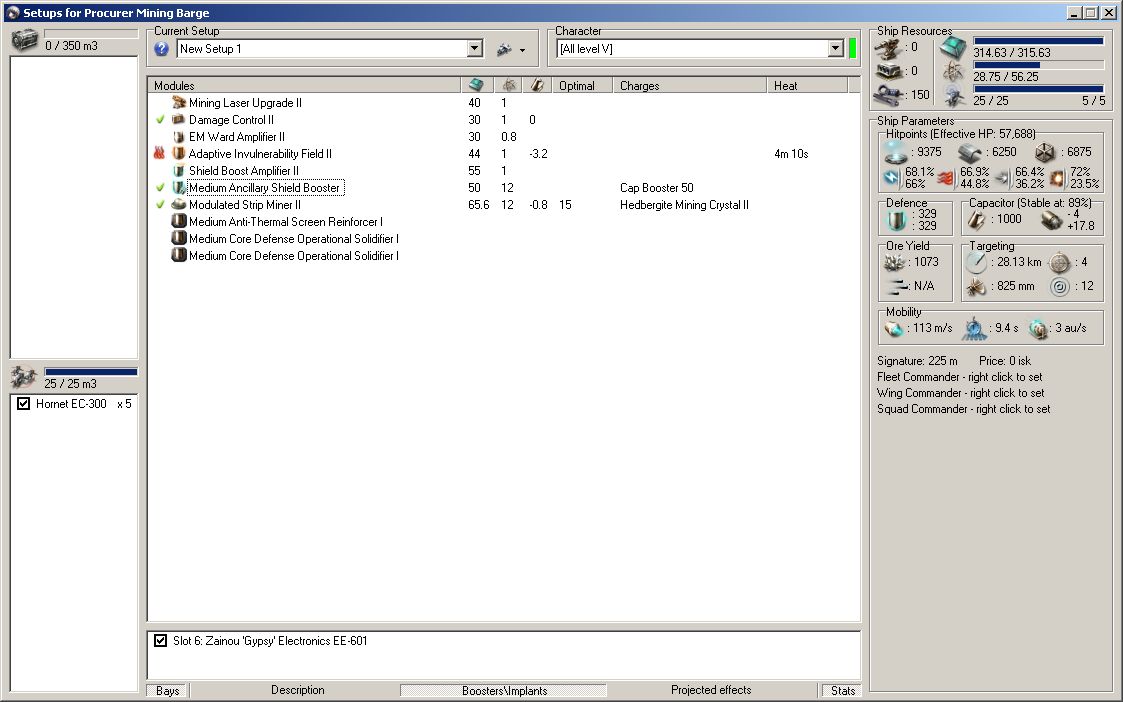Click the Price: 0 isk value
The image size is (1123, 702).
(1005, 361)
